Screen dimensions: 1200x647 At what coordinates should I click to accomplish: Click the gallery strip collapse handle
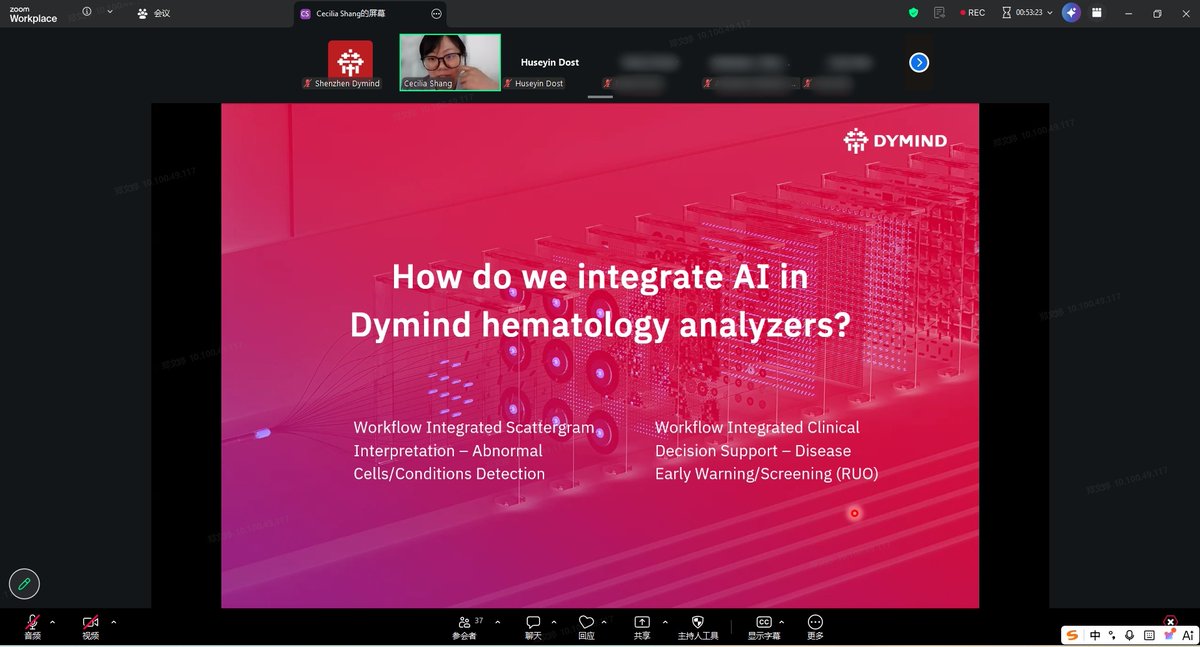coord(600,97)
